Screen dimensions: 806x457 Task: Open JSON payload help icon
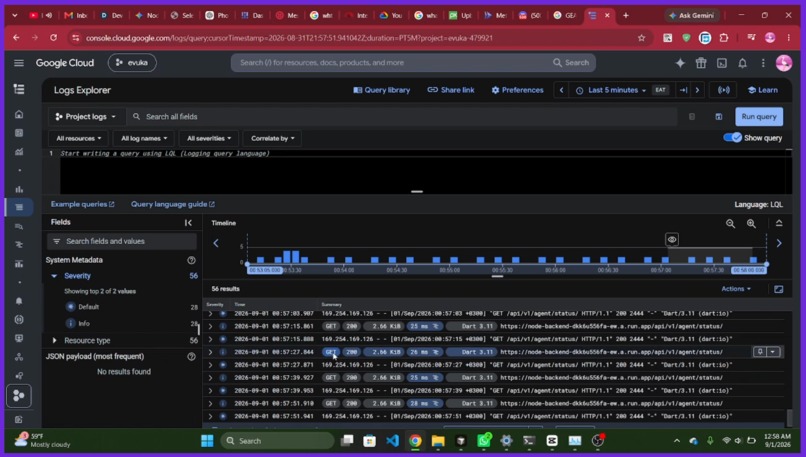191,356
